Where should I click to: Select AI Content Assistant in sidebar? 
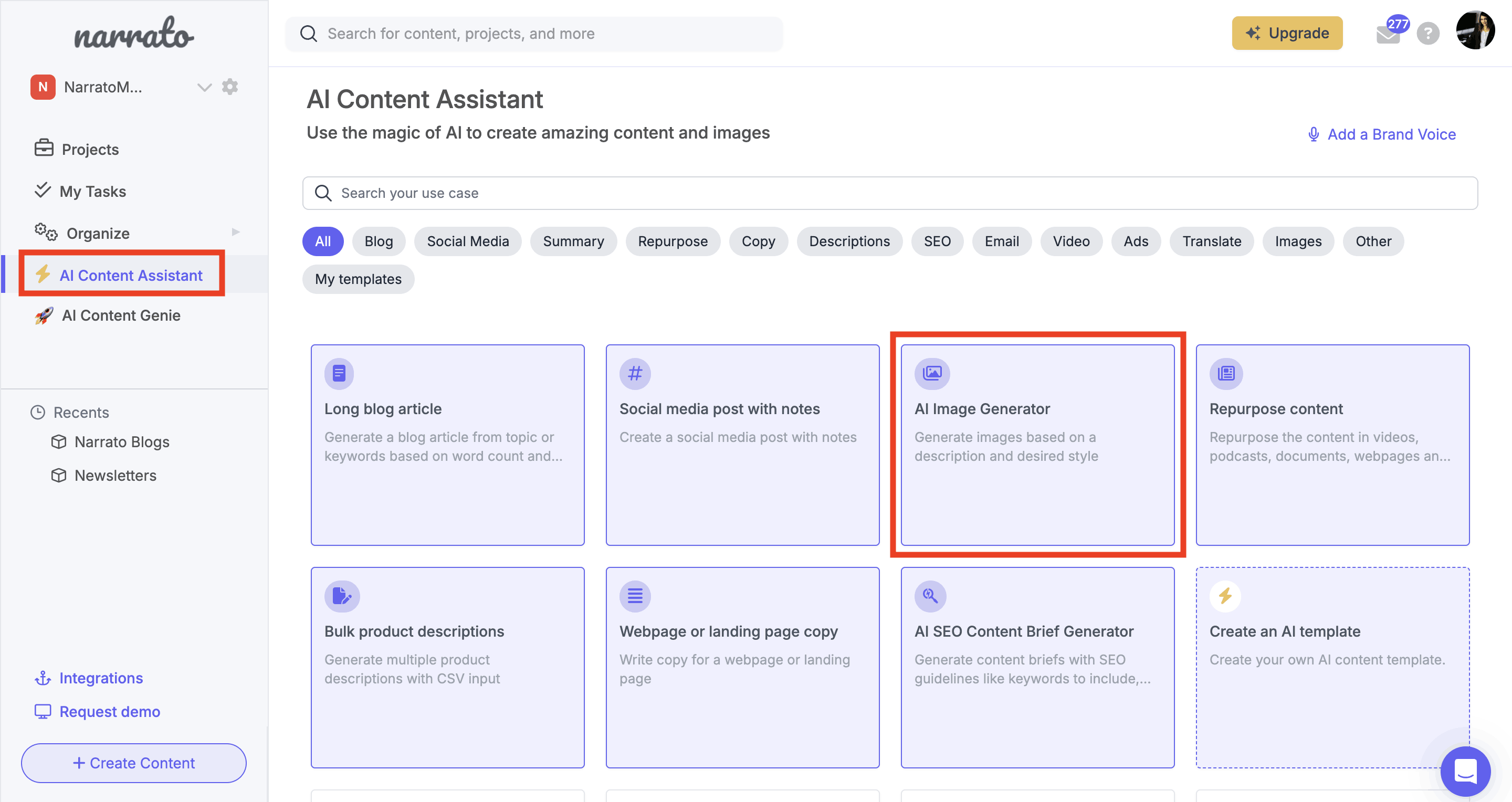pyautogui.click(x=130, y=275)
